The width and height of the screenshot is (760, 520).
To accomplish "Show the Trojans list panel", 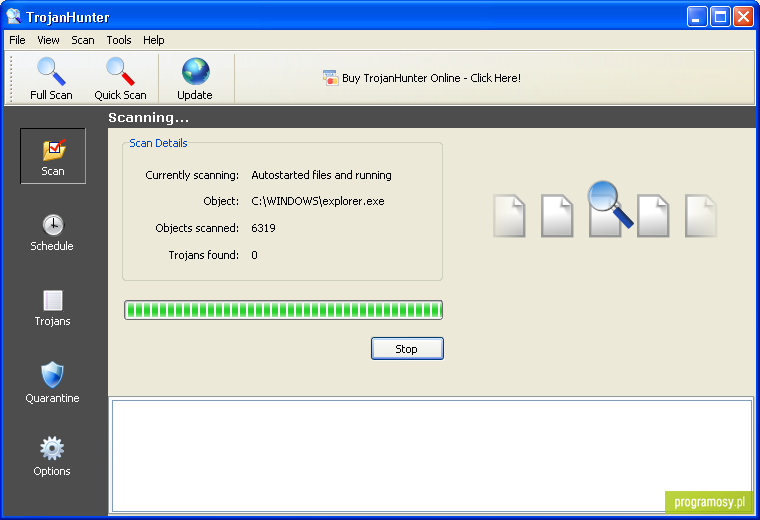I will coord(52,308).
